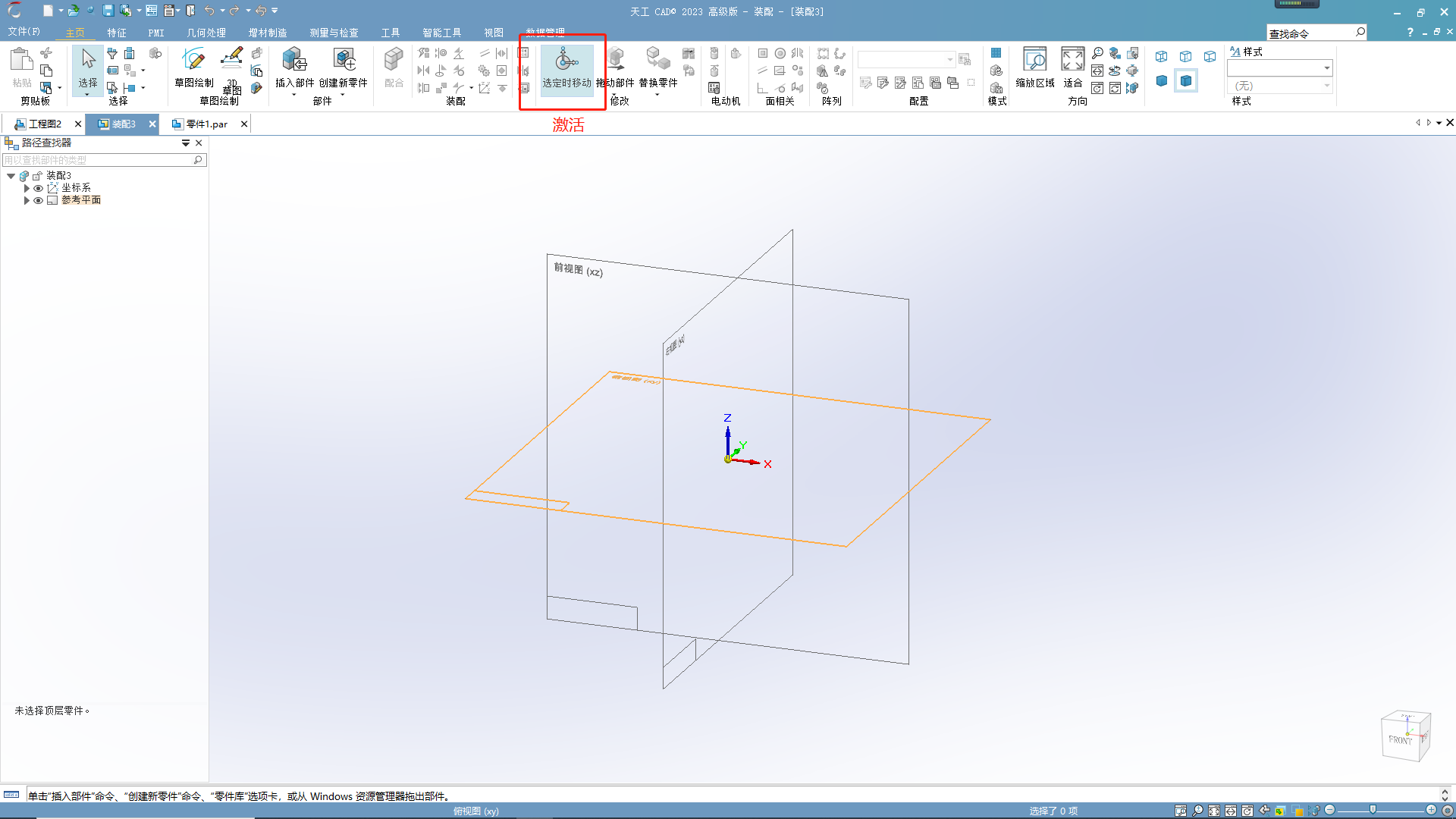Click Create New Part (创建新零件) icon
1456x819 pixels.
click(x=344, y=59)
